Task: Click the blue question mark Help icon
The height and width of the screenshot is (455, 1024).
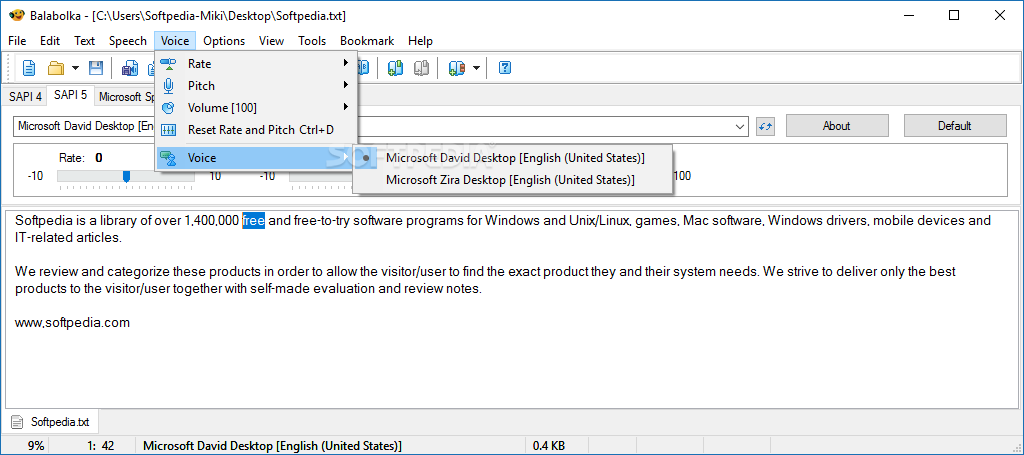Action: pyautogui.click(x=504, y=68)
